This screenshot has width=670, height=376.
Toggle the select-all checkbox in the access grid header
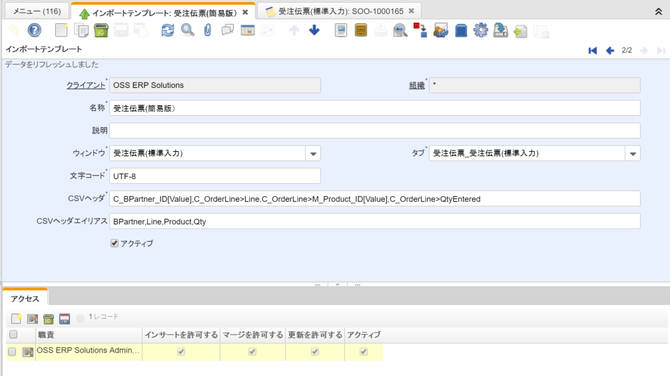pyautogui.click(x=13, y=334)
